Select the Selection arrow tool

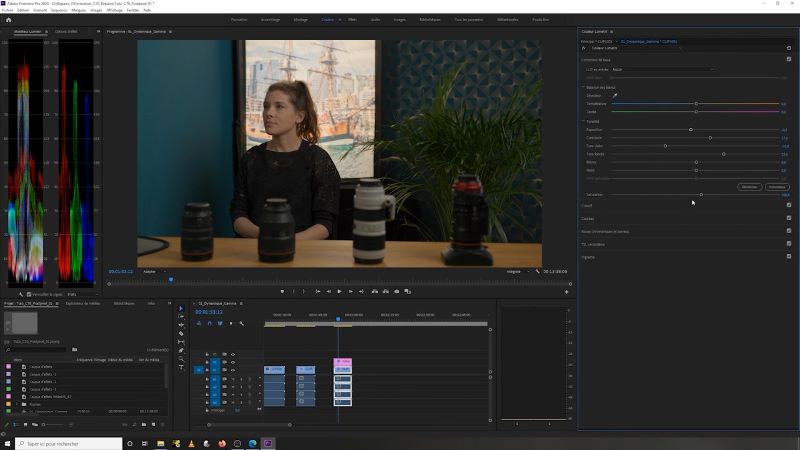tap(181, 308)
